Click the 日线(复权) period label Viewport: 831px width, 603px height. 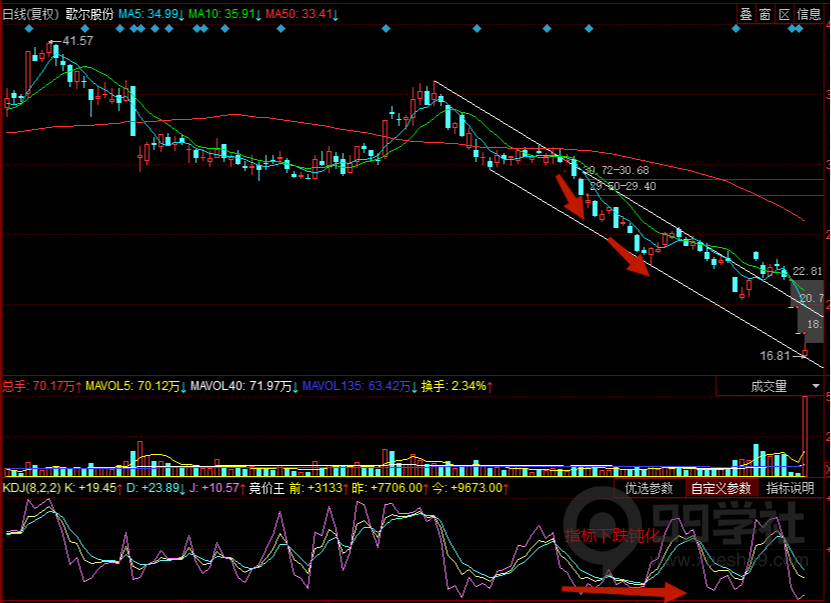tap(31, 15)
